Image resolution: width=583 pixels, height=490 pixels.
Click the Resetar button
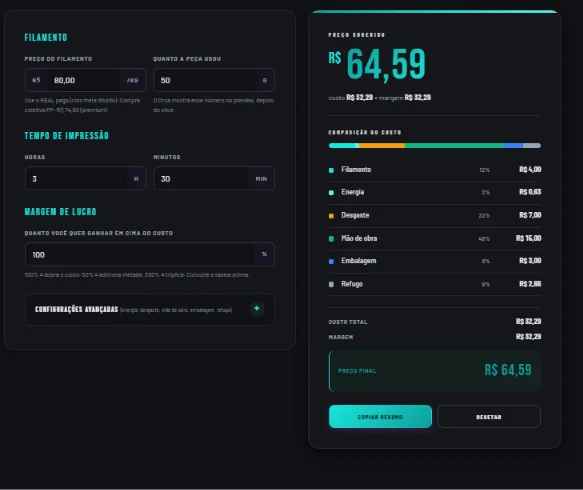(x=489, y=417)
